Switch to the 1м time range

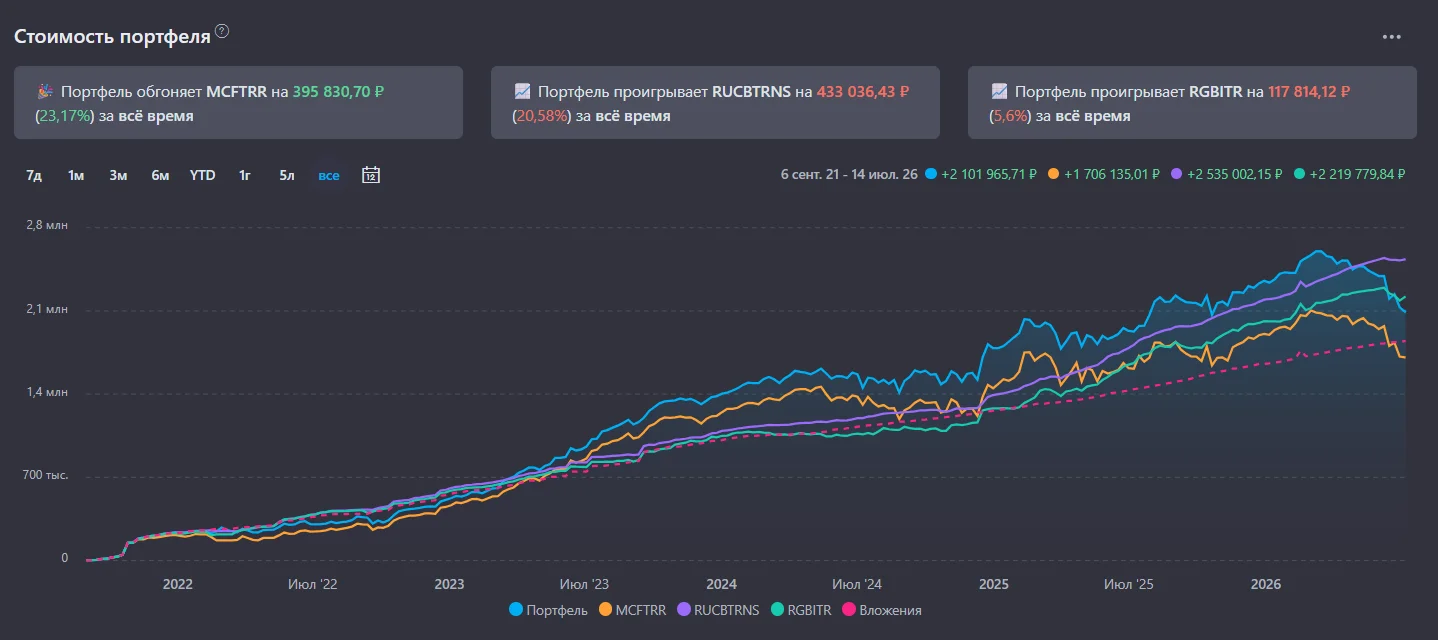point(76,175)
